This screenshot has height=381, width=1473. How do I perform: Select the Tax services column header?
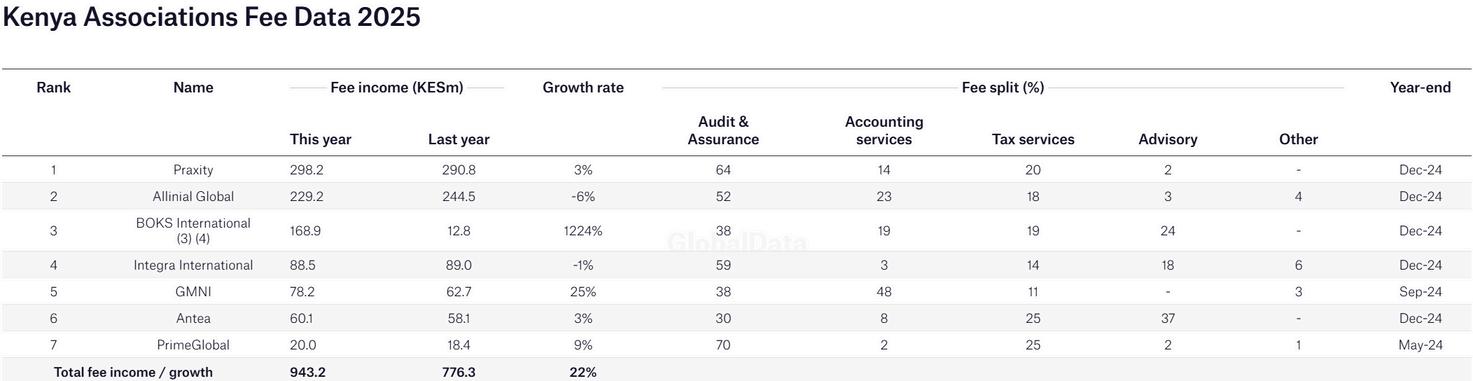click(1033, 140)
